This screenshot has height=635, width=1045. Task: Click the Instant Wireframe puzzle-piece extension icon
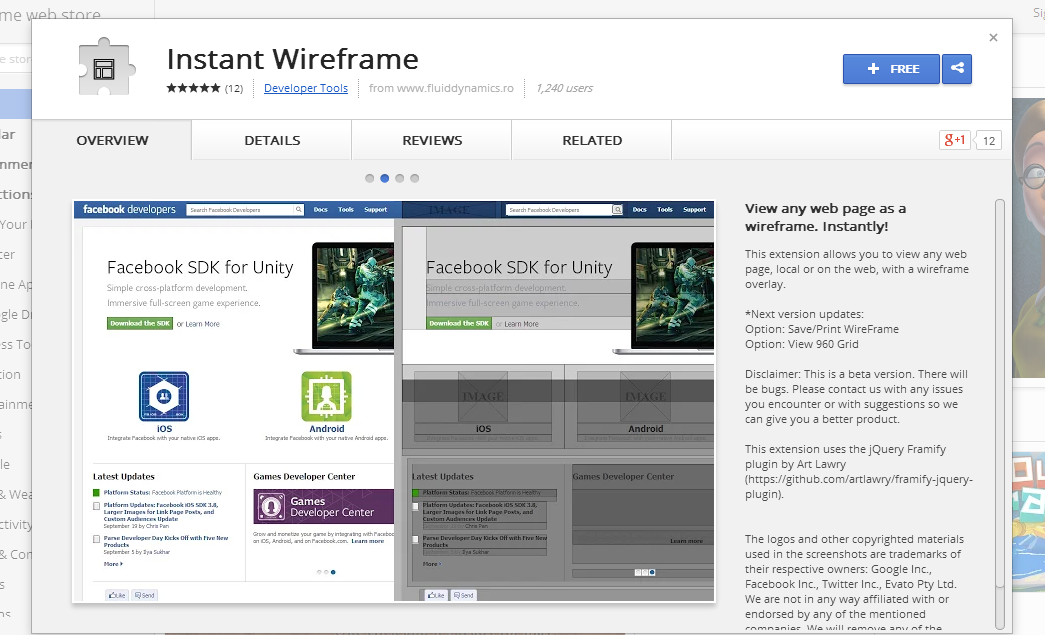tap(103, 67)
